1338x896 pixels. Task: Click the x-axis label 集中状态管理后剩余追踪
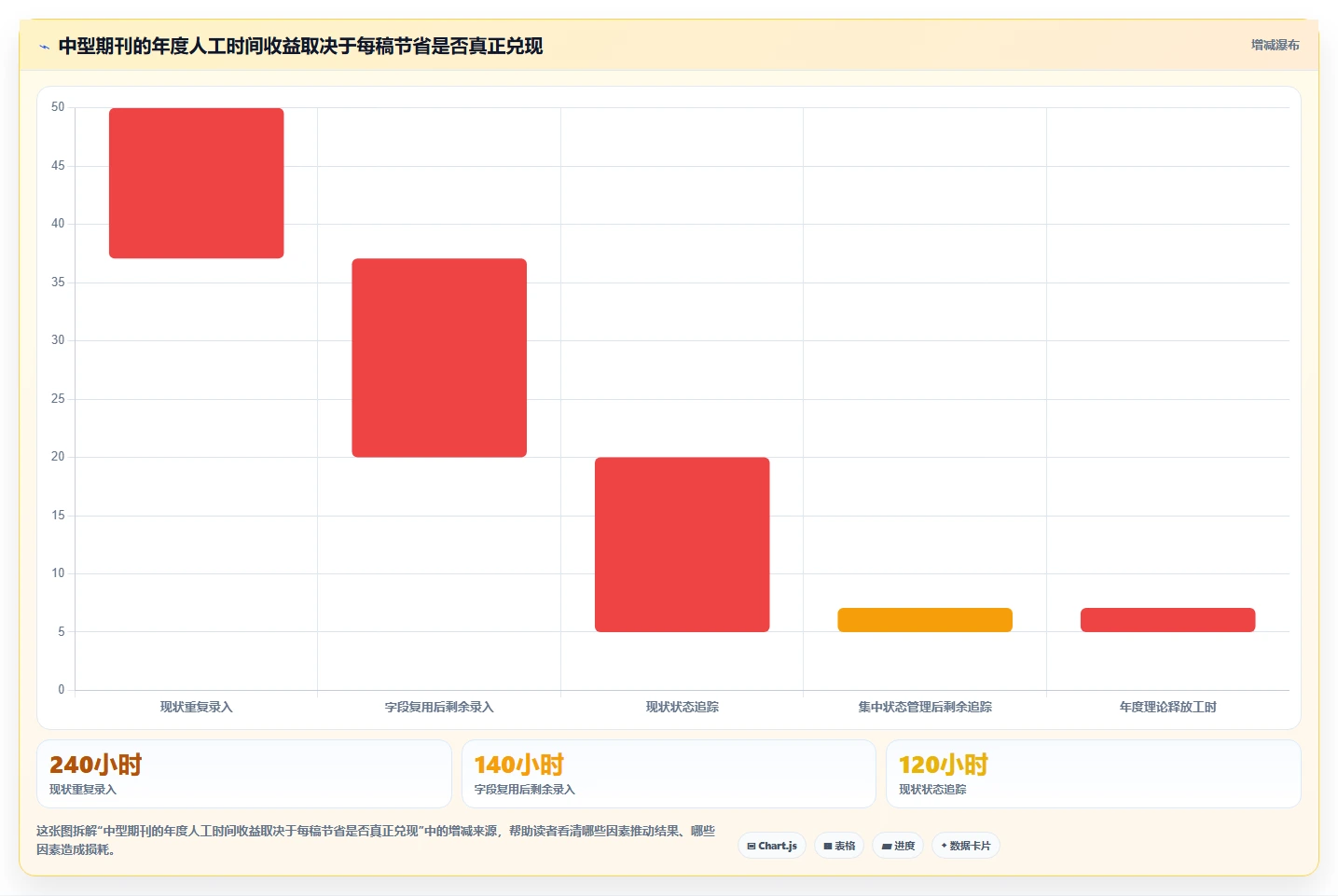pyautogui.click(x=925, y=707)
